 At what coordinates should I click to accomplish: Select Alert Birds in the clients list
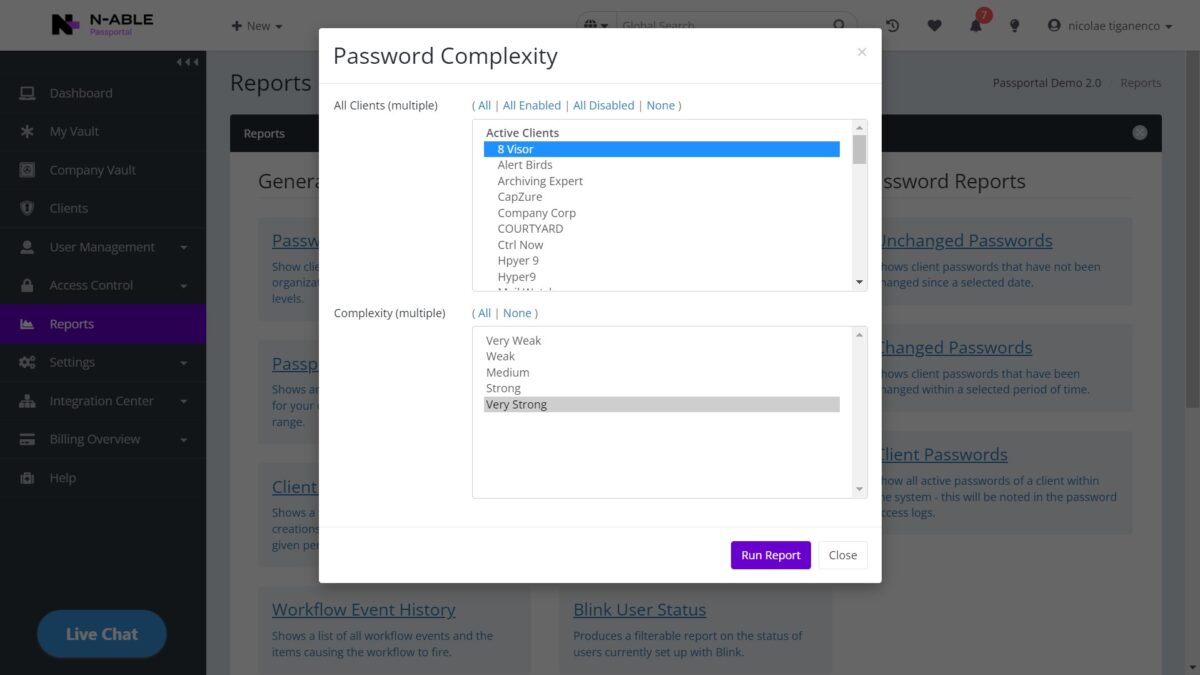pos(525,165)
